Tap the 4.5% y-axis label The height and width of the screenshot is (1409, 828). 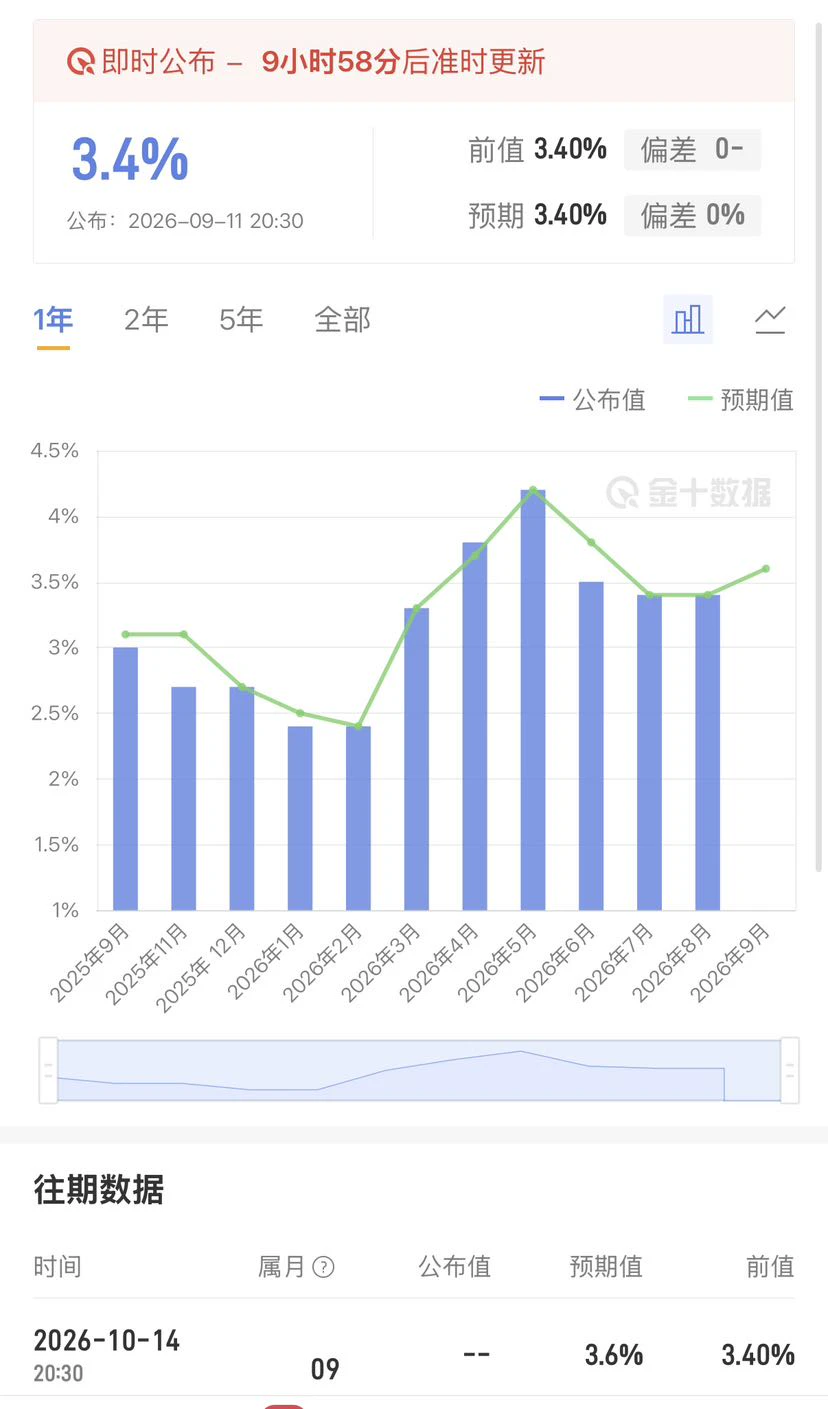tap(54, 451)
